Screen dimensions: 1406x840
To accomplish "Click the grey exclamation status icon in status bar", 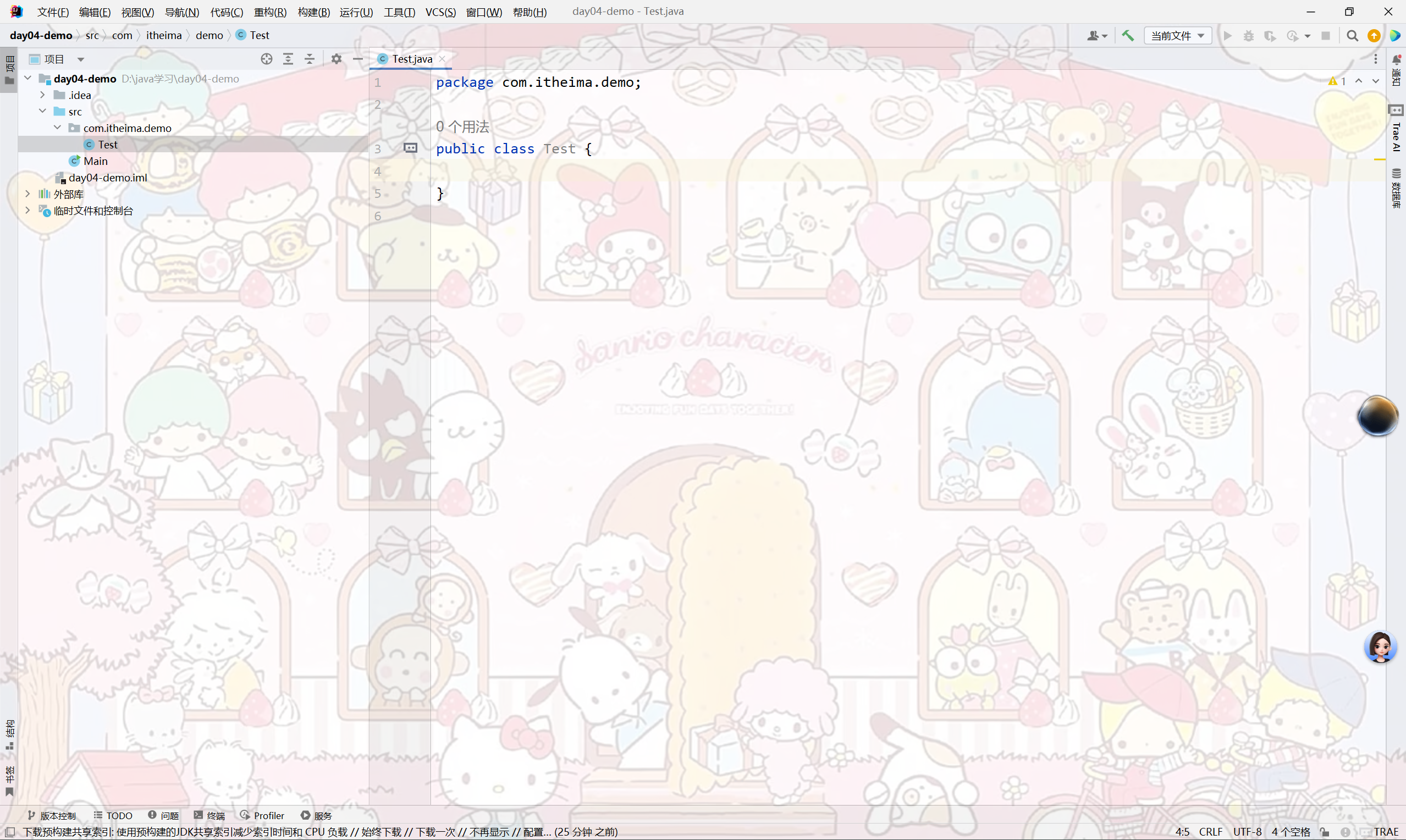I will pyautogui.click(x=1346, y=832).
